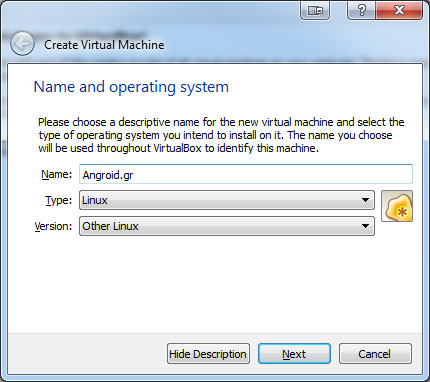This screenshot has width=430, height=382.
Task: Click the Name field containing Angroid.gr
Action: [246, 174]
